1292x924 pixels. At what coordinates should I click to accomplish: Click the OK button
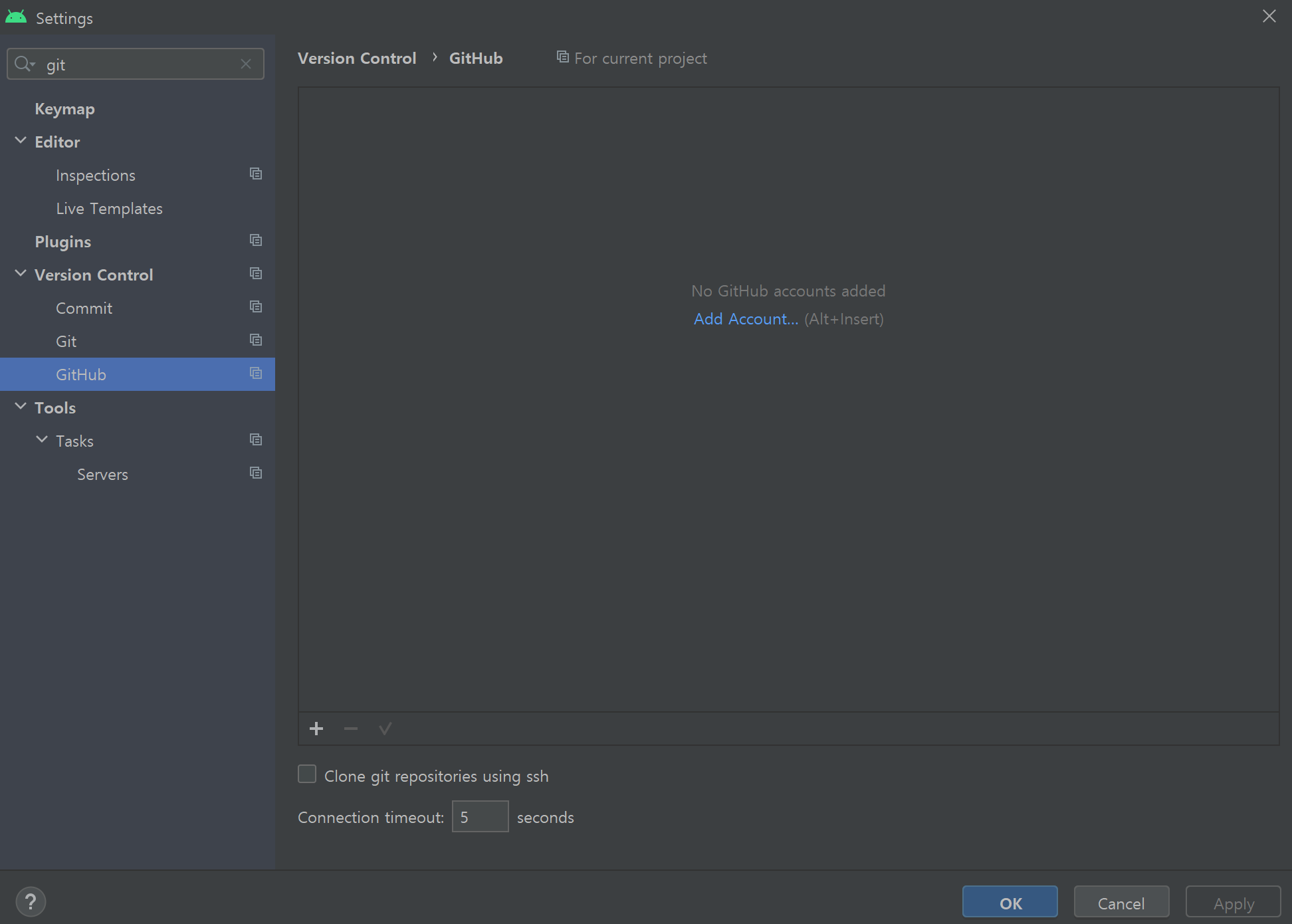click(1010, 902)
